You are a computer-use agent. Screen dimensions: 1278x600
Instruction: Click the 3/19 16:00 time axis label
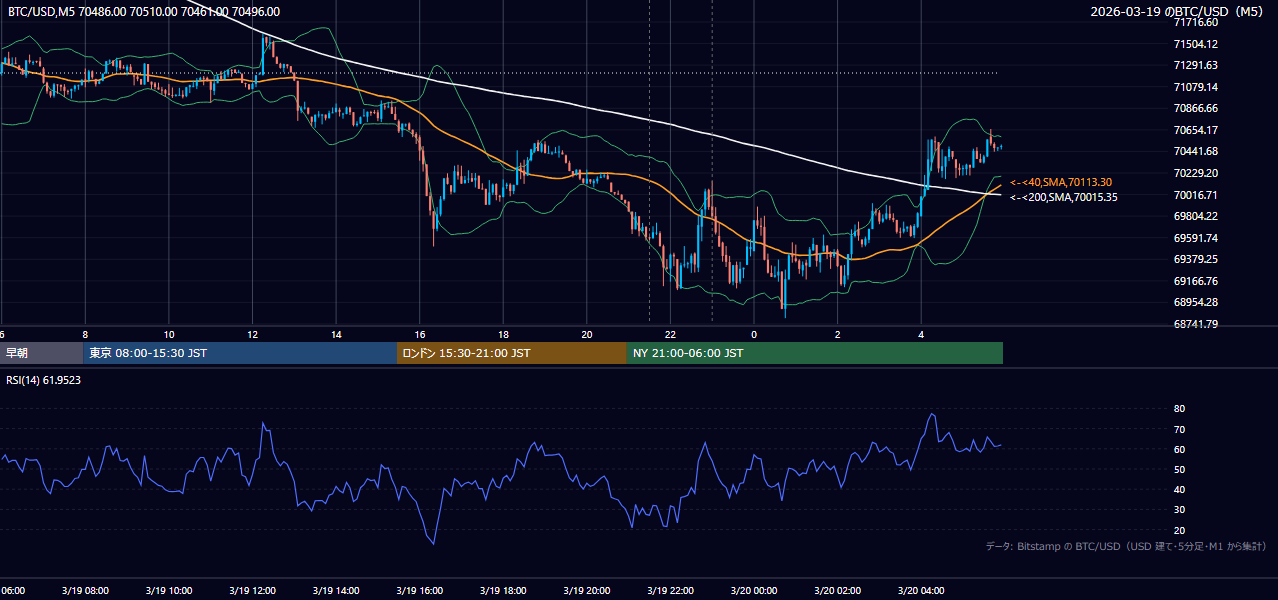[419, 591]
